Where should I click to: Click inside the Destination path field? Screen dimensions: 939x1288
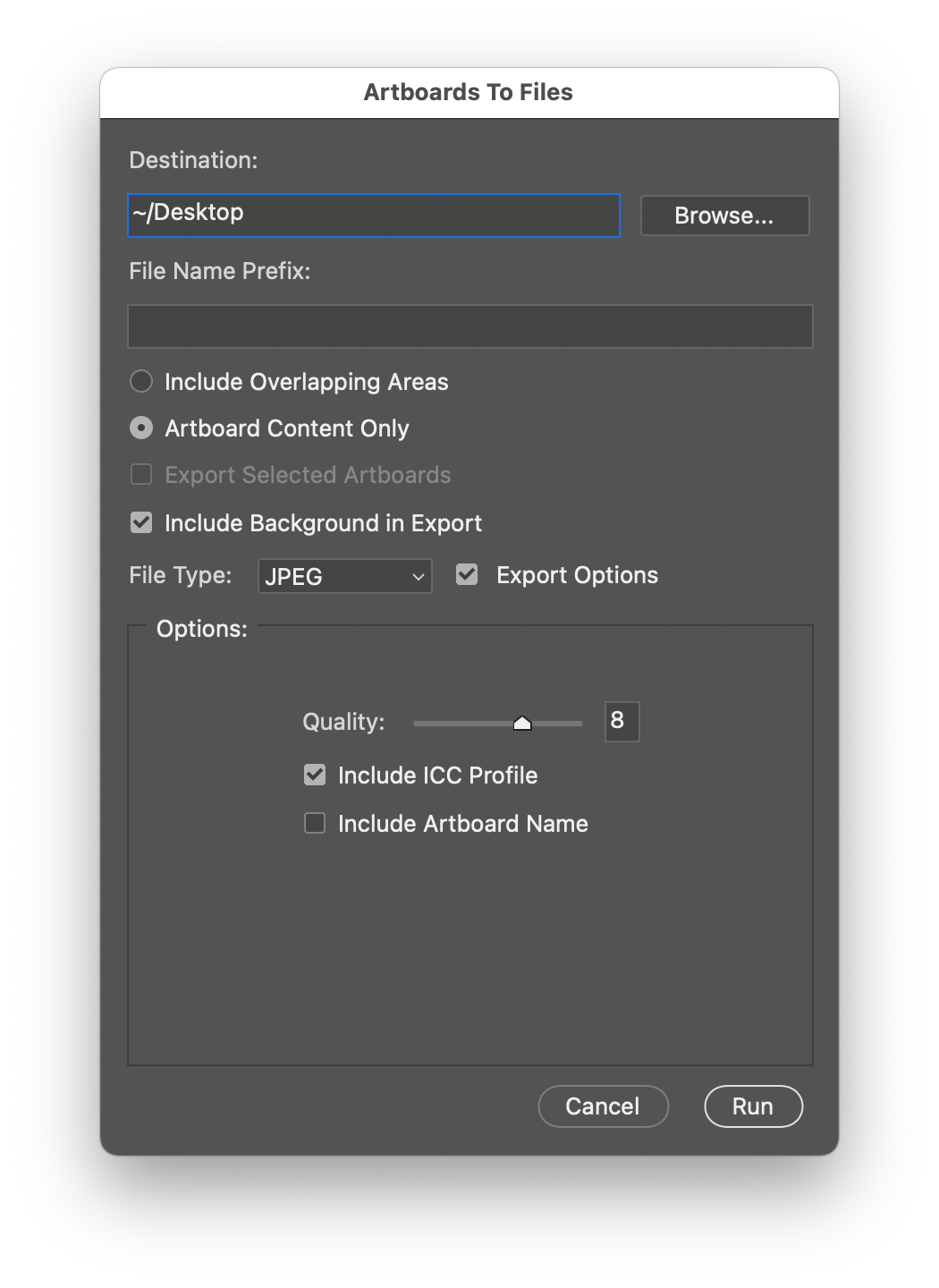[373, 215]
